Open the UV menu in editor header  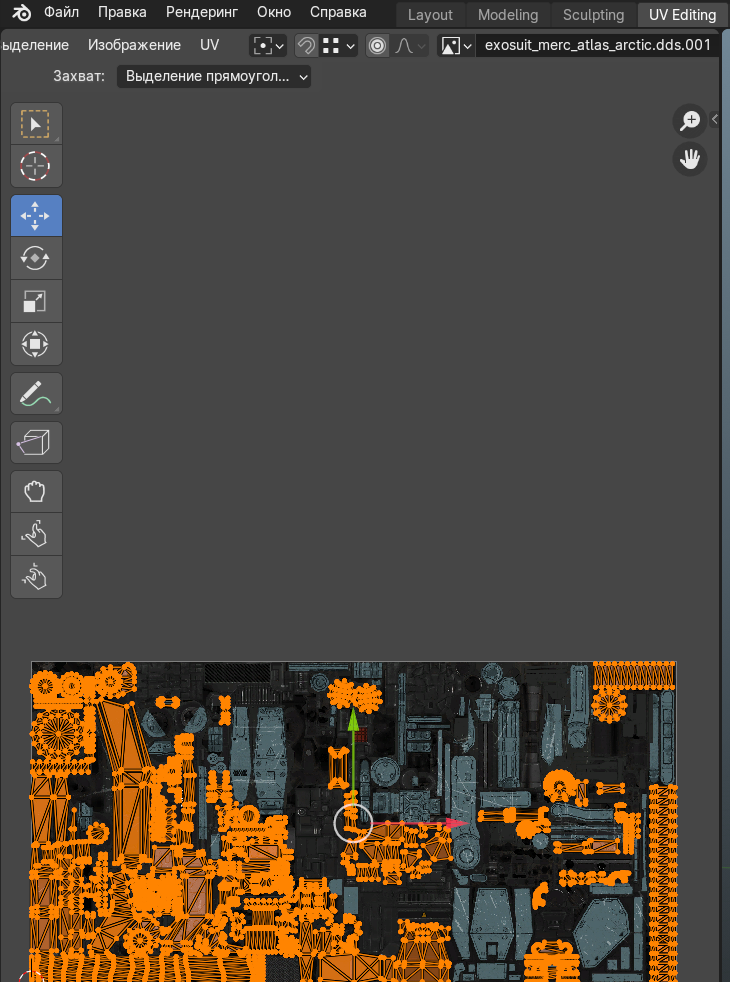click(x=209, y=45)
